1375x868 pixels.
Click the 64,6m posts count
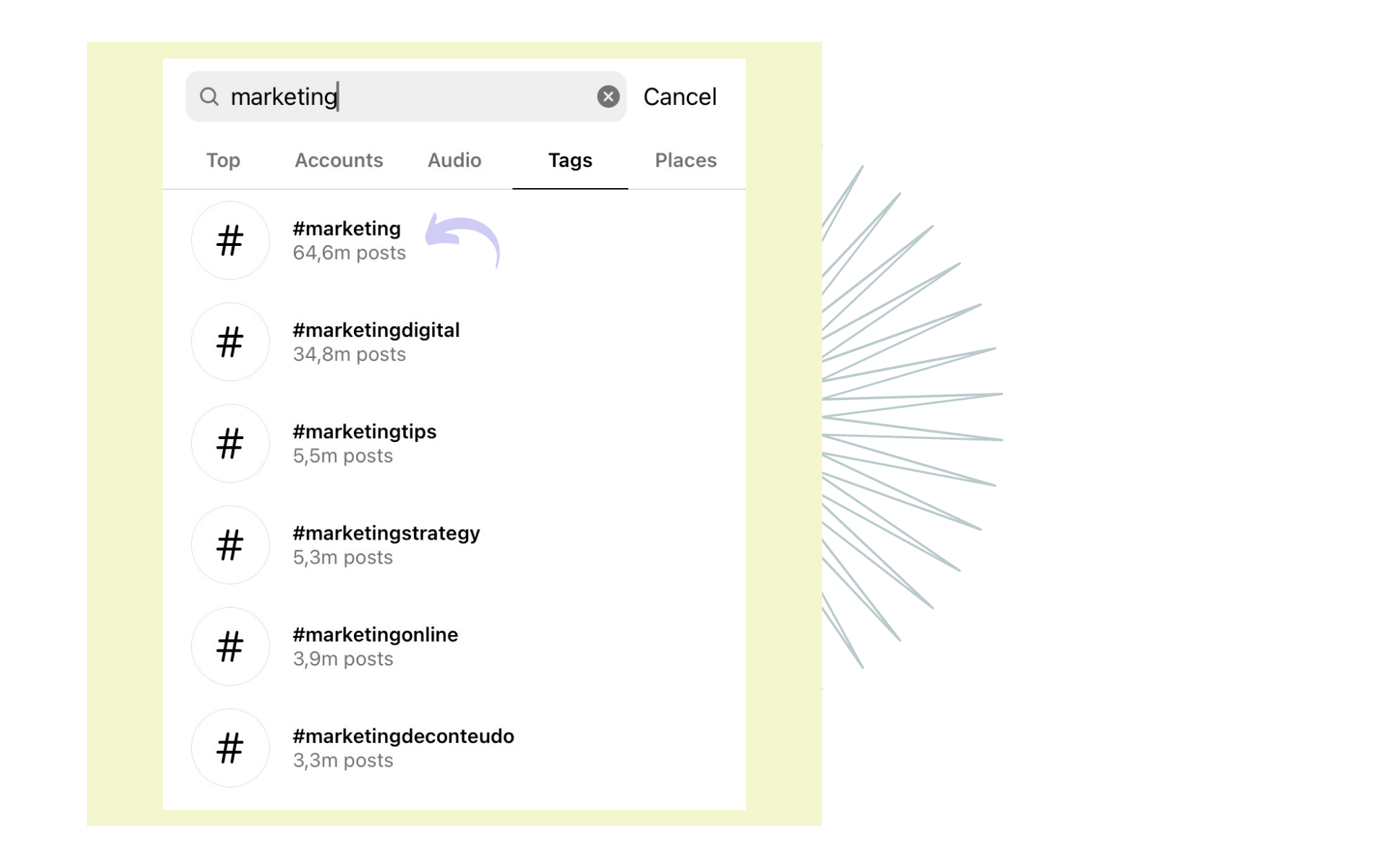tap(350, 253)
